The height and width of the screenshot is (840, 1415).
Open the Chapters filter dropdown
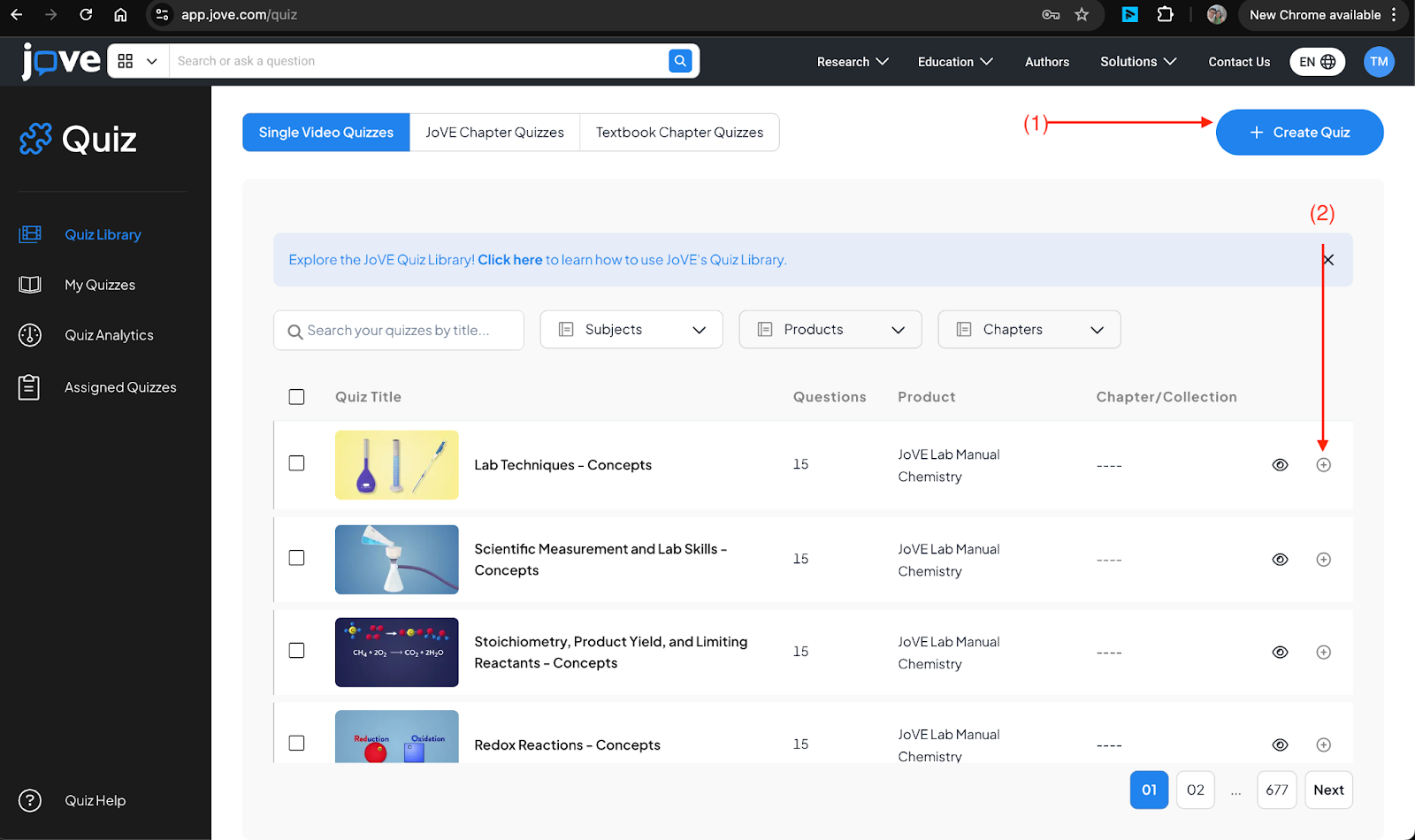tap(1029, 330)
